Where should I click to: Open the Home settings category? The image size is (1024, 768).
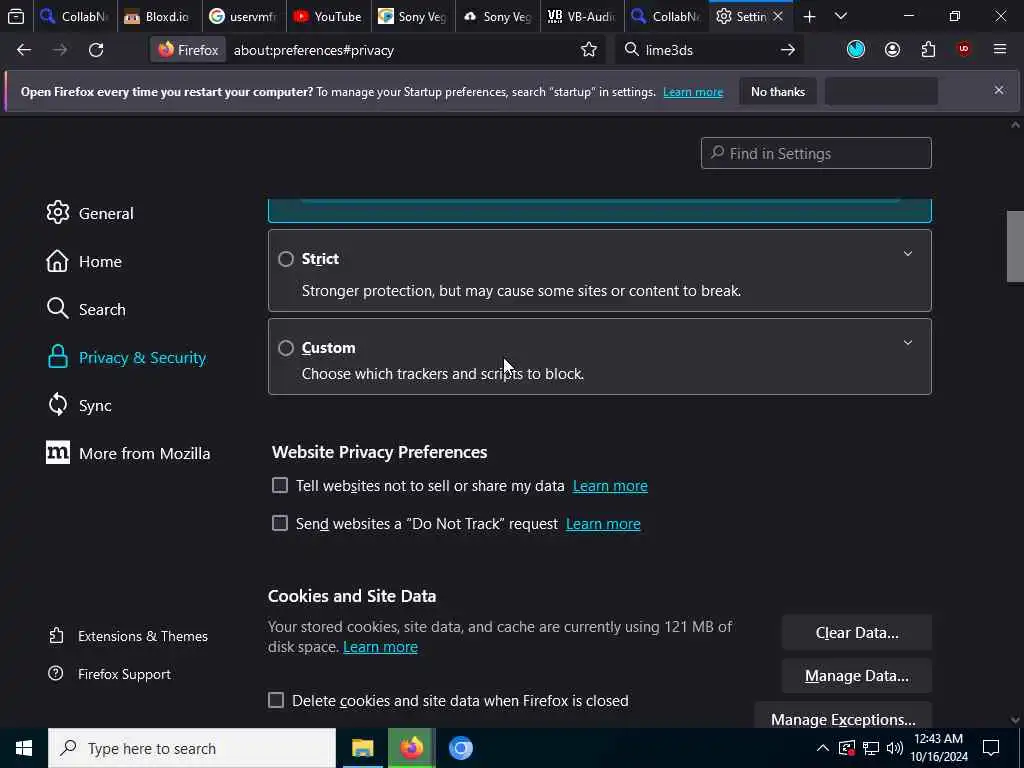click(84, 261)
